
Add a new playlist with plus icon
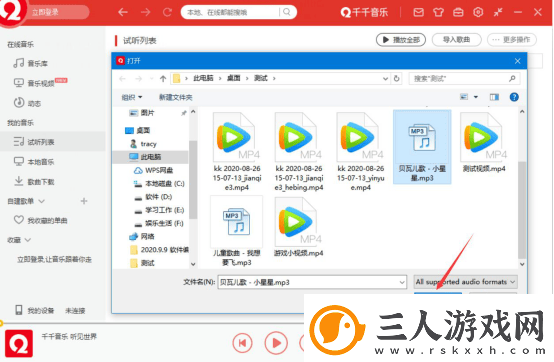(x=84, y=201)
